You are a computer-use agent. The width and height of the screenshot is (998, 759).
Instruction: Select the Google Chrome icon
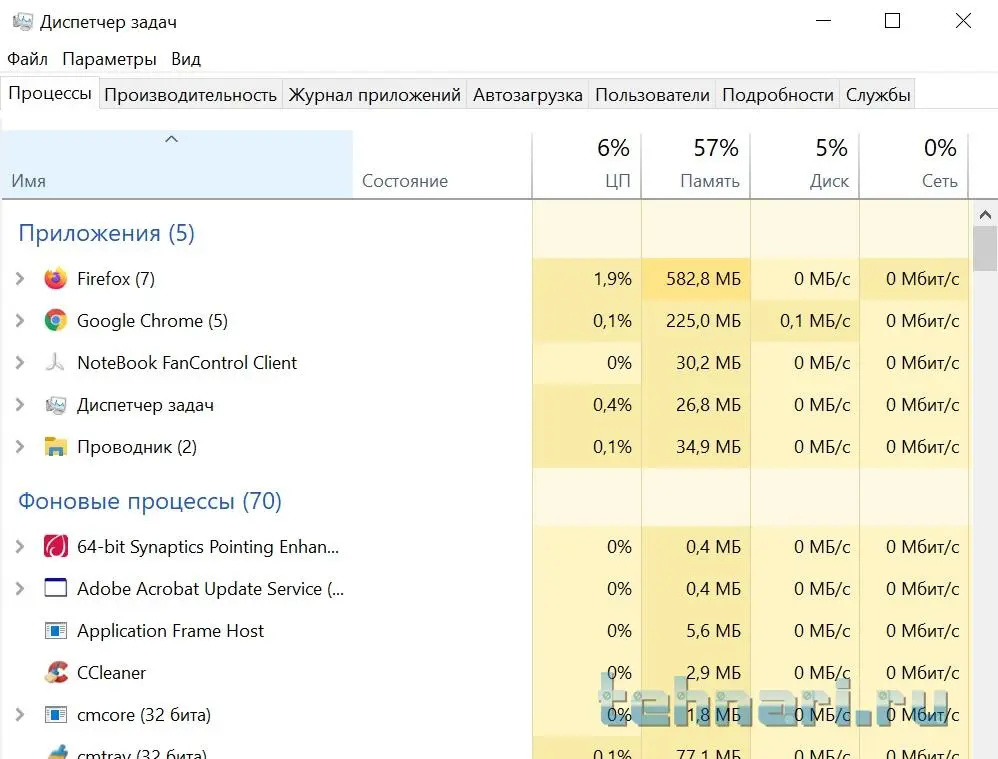[56, 321]
